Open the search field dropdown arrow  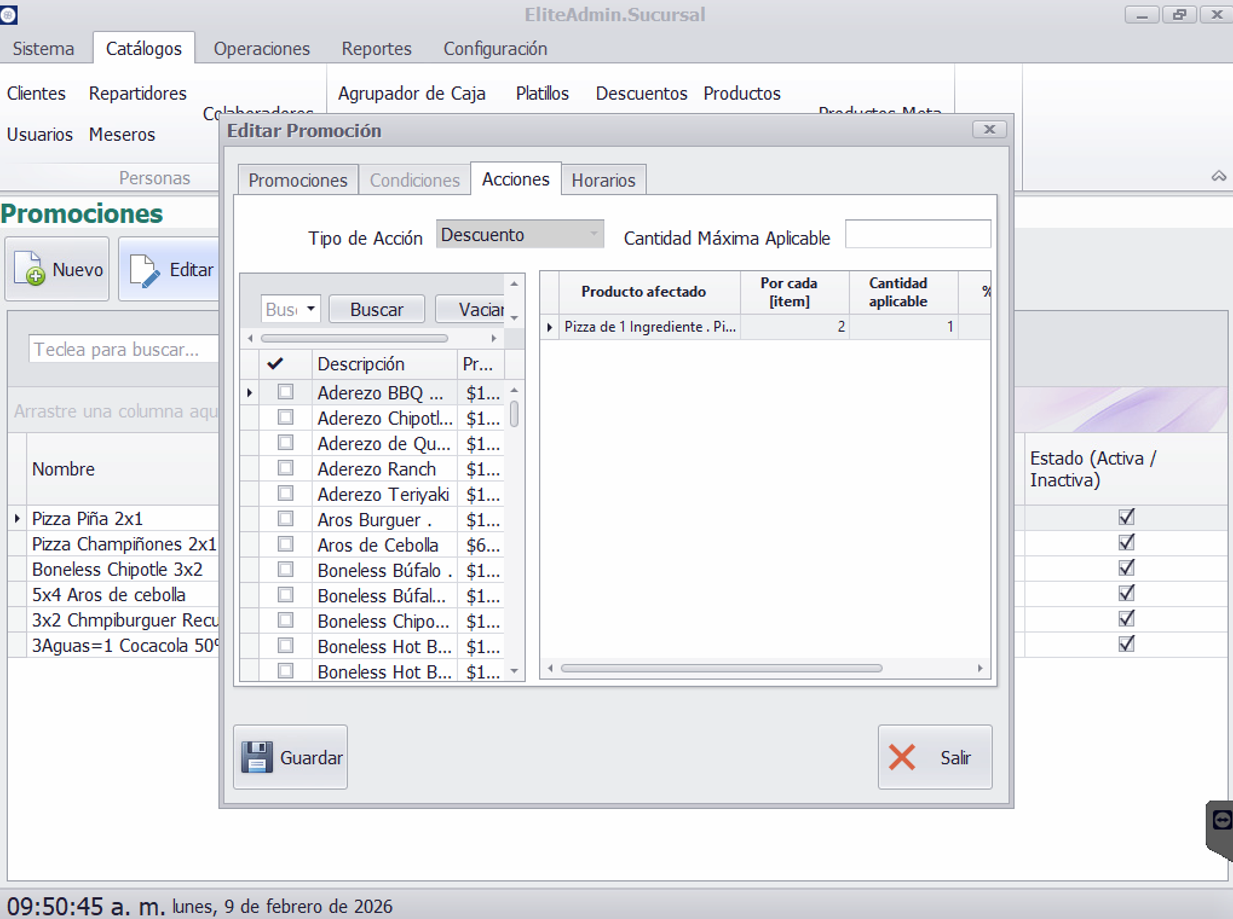(311, 309)
